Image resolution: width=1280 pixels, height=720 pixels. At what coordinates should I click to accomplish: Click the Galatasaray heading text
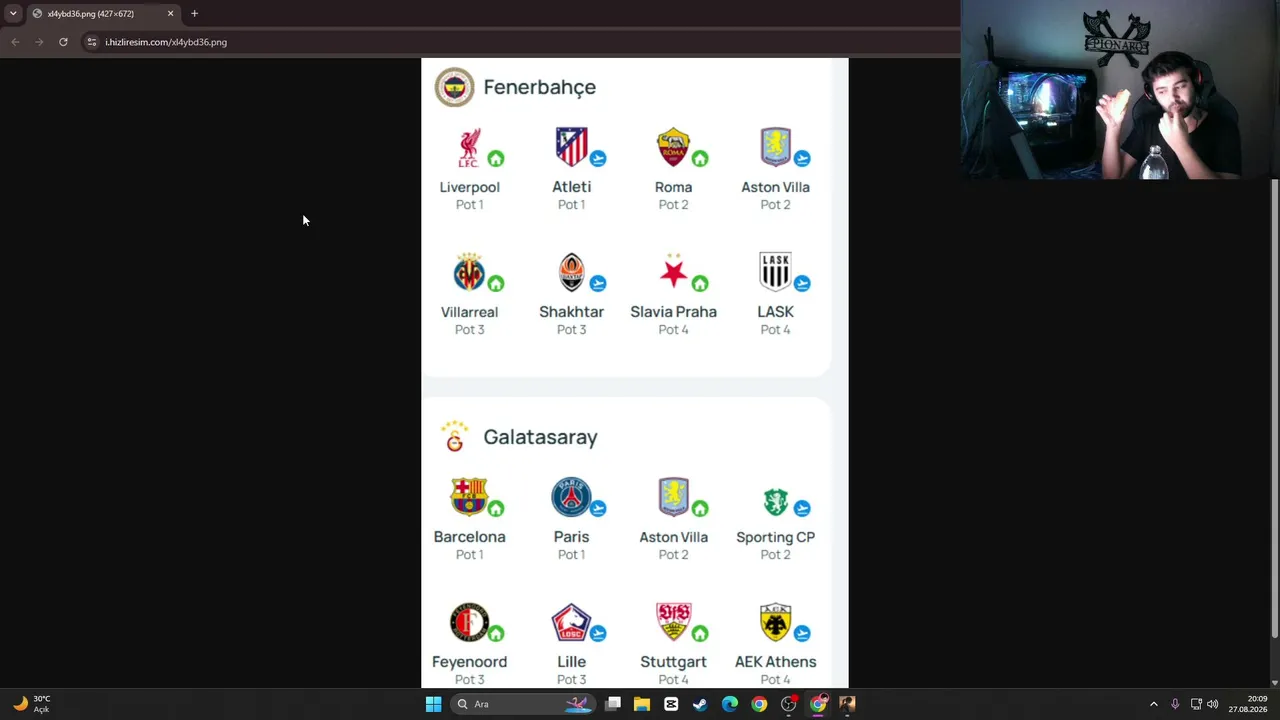(x=540, y=437)
